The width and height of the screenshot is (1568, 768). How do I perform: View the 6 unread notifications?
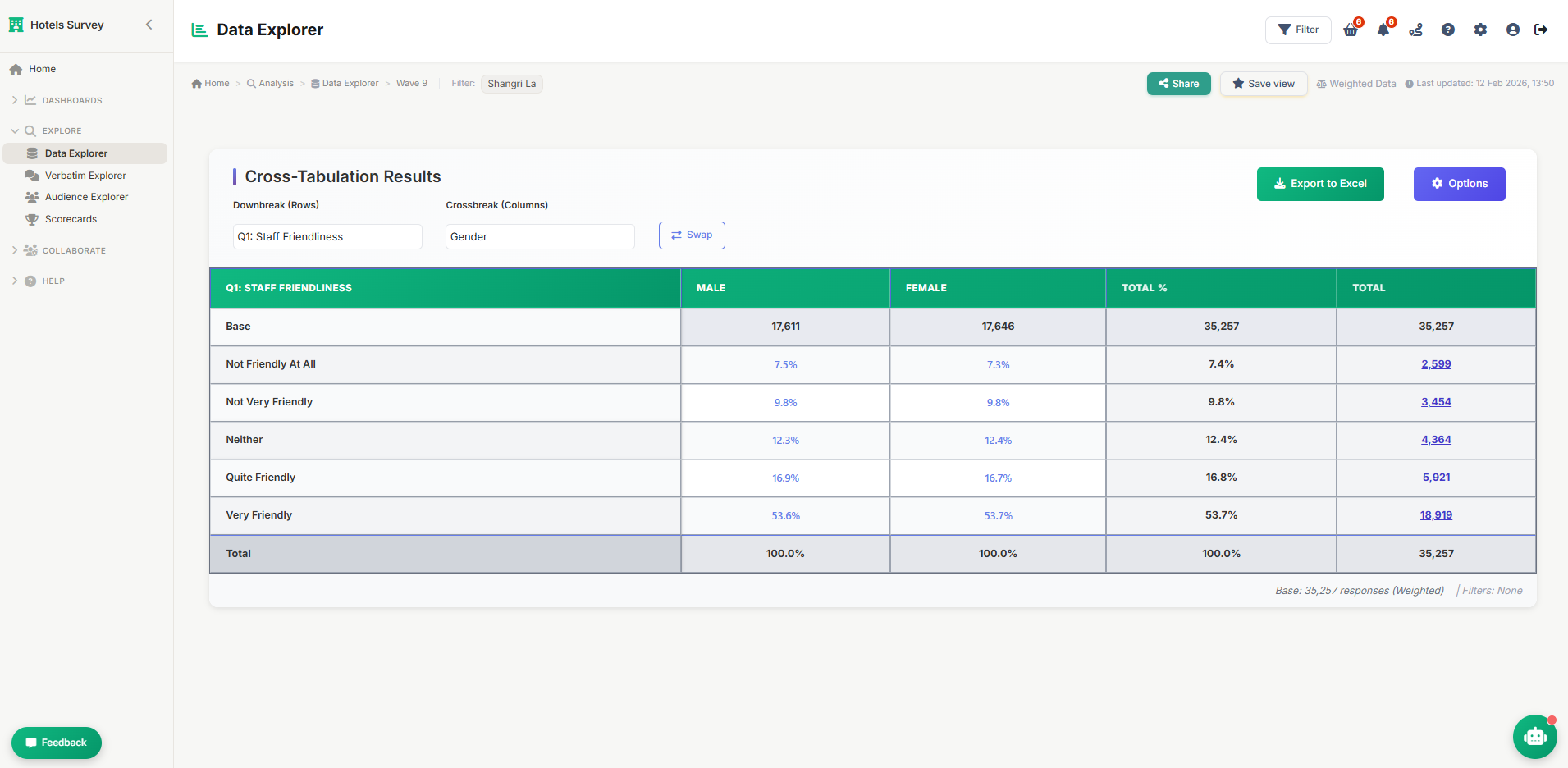pyautogui.click(x=1383, y=30)
